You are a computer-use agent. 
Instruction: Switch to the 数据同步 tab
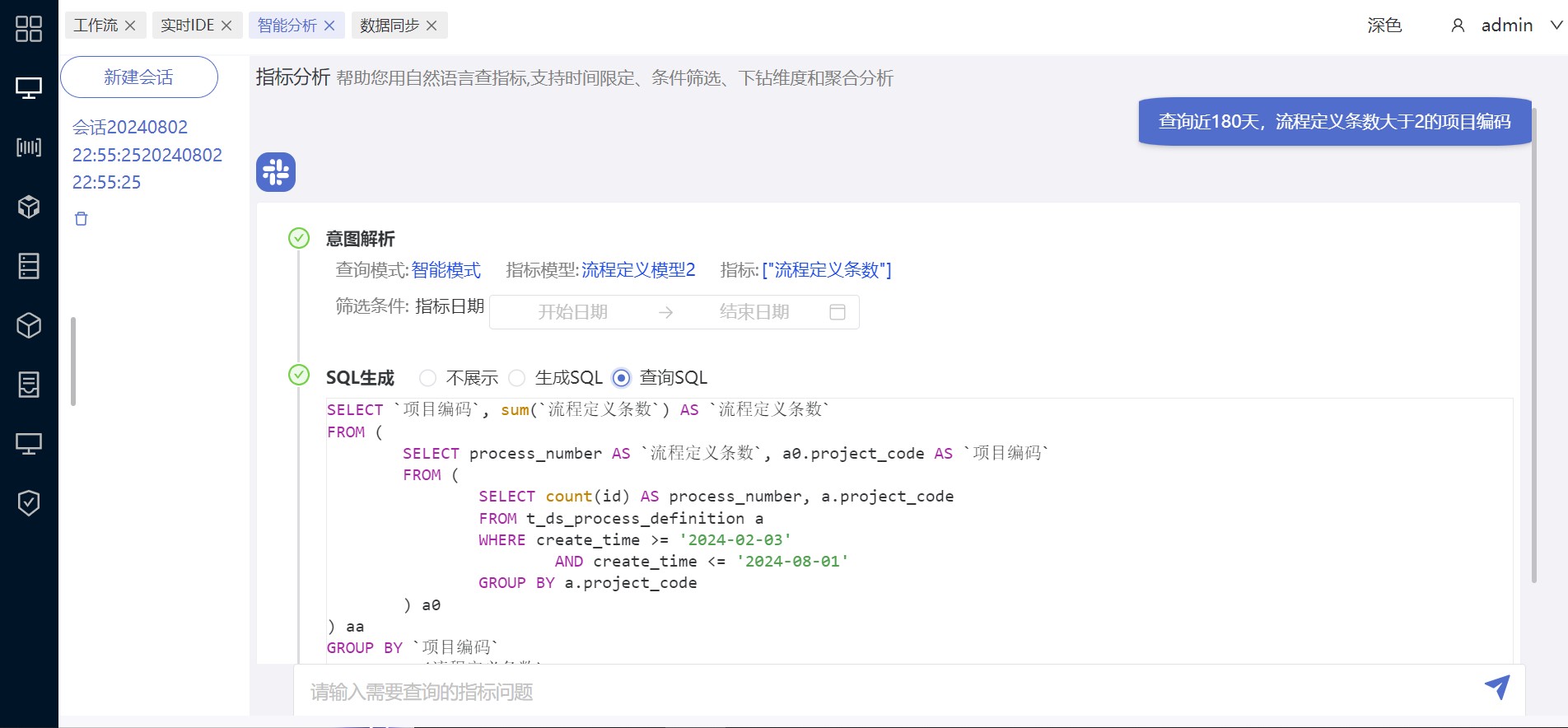click(390, 26)
